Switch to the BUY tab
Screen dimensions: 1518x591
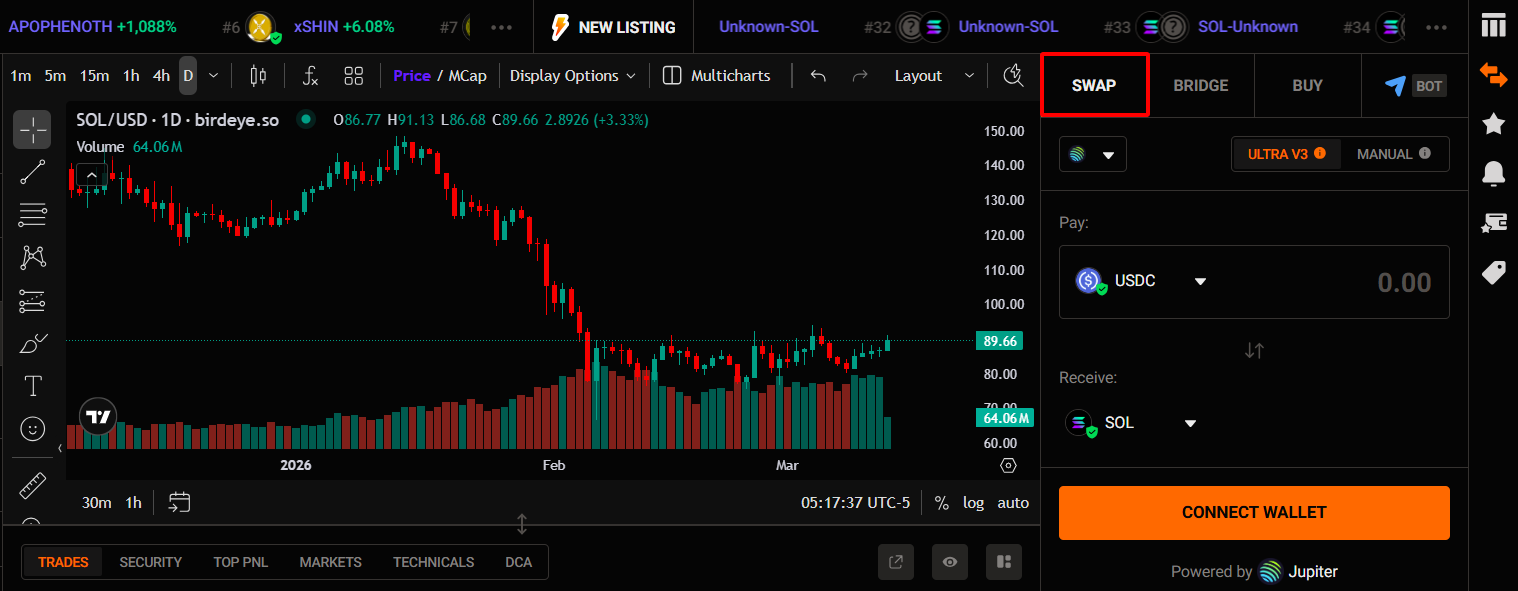click(x=1307, y=86)
